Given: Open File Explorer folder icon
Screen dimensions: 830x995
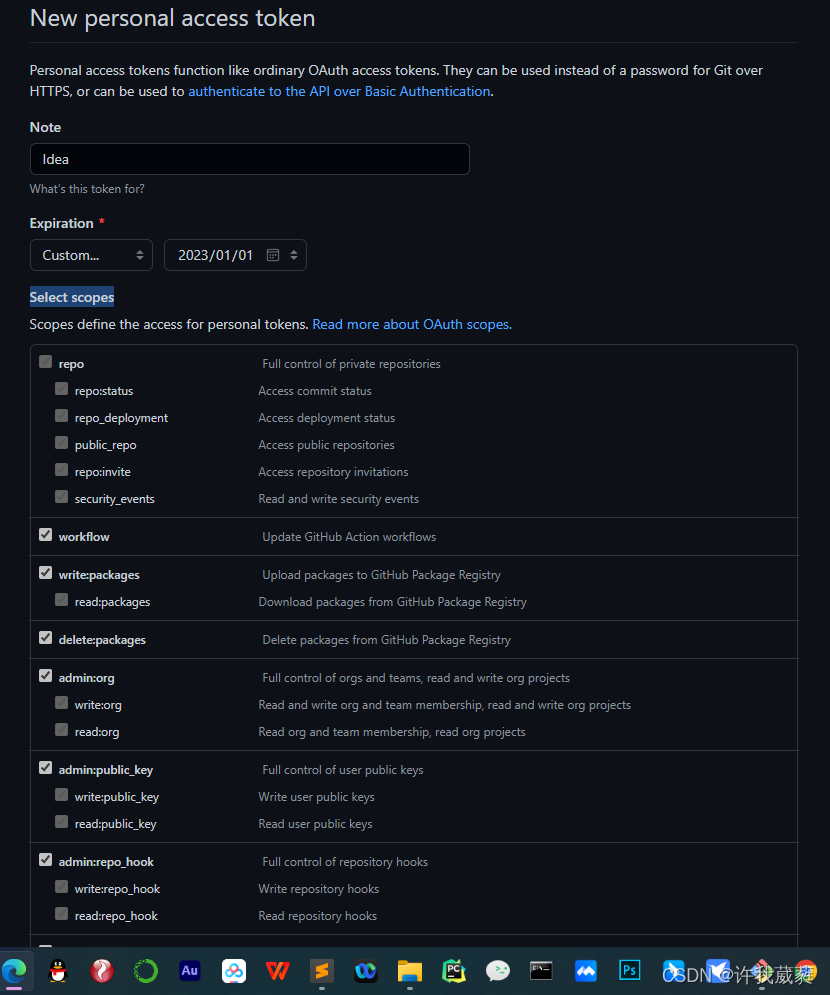Looking at the screenshot, I should (409, 970).
